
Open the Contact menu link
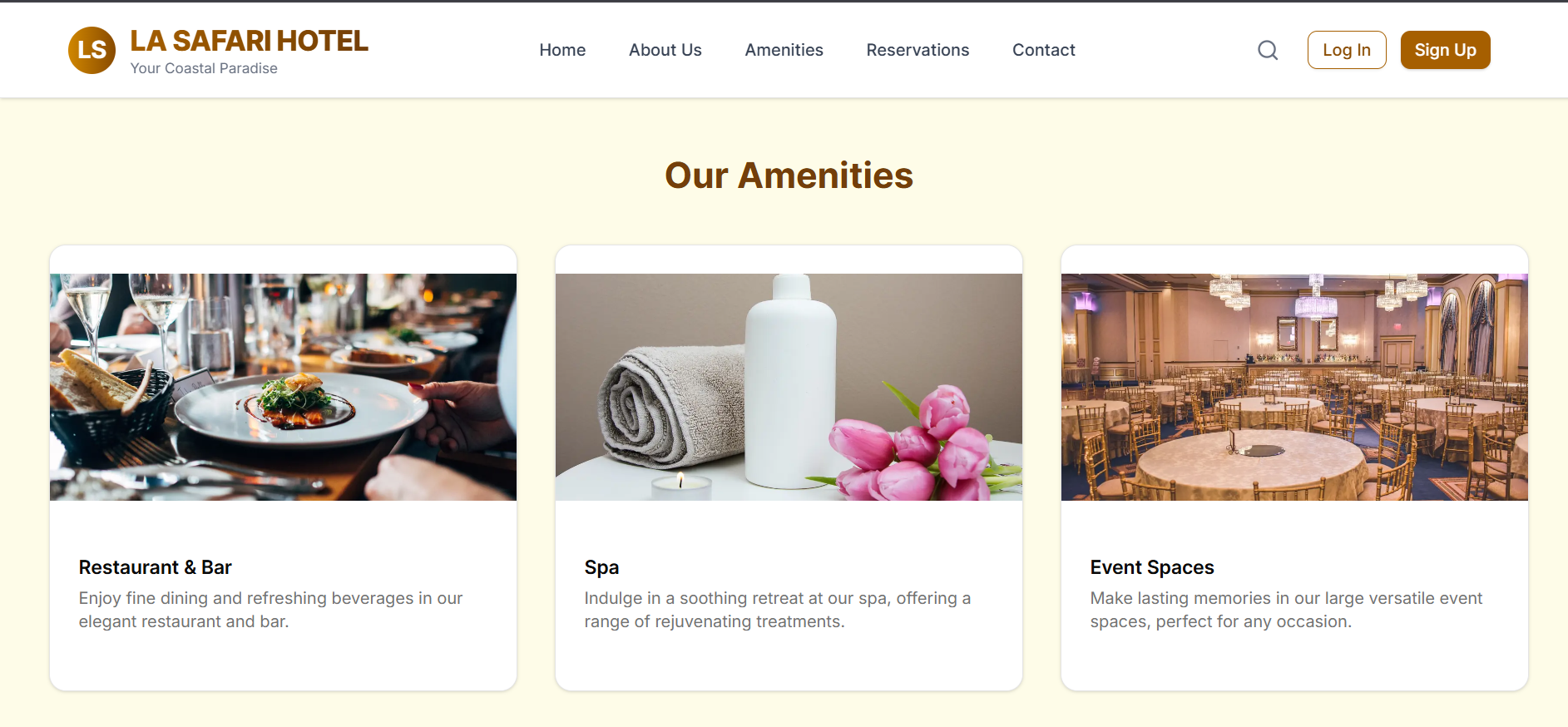point(1043,50)
